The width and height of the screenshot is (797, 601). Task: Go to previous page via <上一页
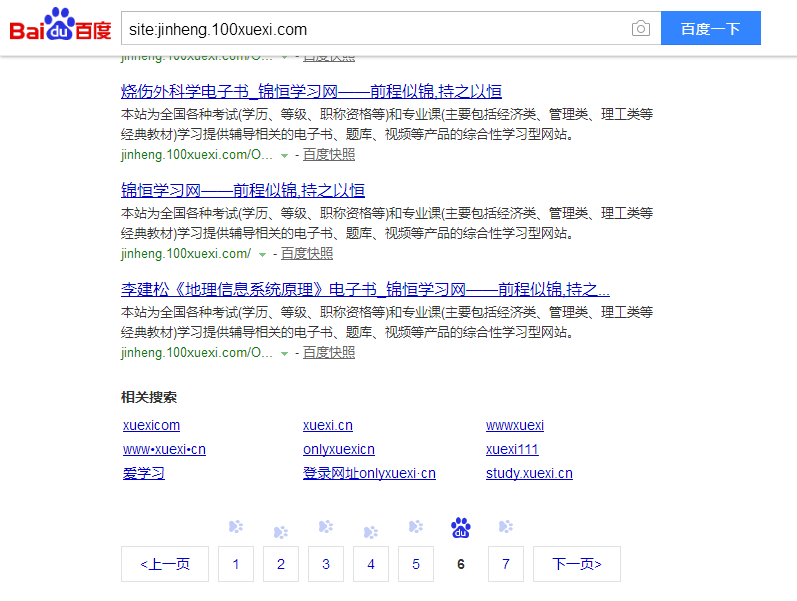[165, 564]
